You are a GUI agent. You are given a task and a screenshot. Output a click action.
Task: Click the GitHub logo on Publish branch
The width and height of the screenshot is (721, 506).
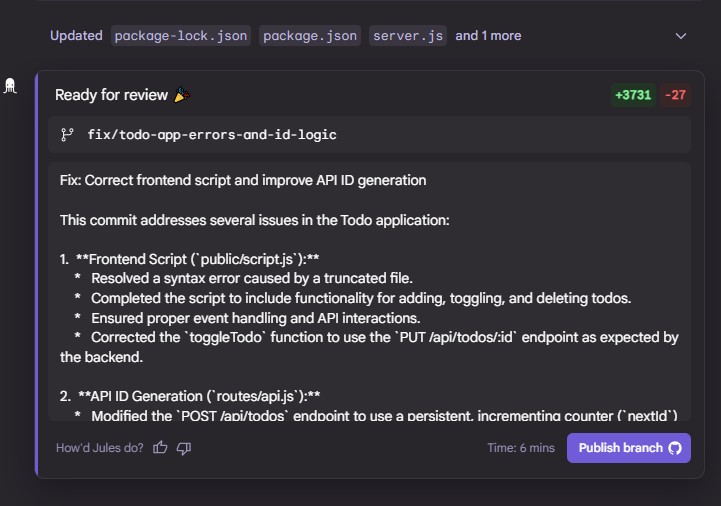[x=675, y=448]
